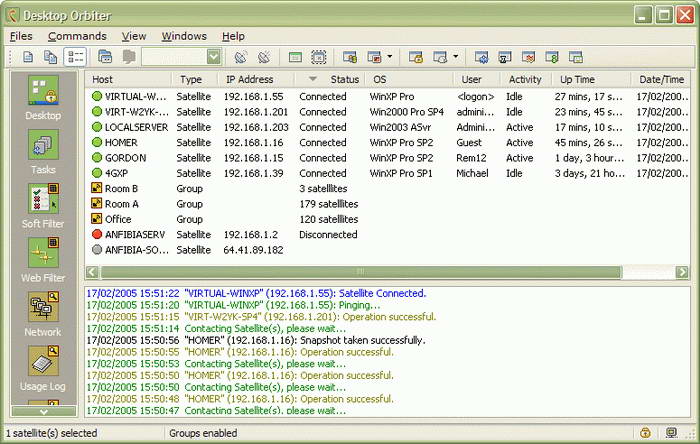Sort the list by the User column
Screen dimensions: 700x444
tap(477, 79)
